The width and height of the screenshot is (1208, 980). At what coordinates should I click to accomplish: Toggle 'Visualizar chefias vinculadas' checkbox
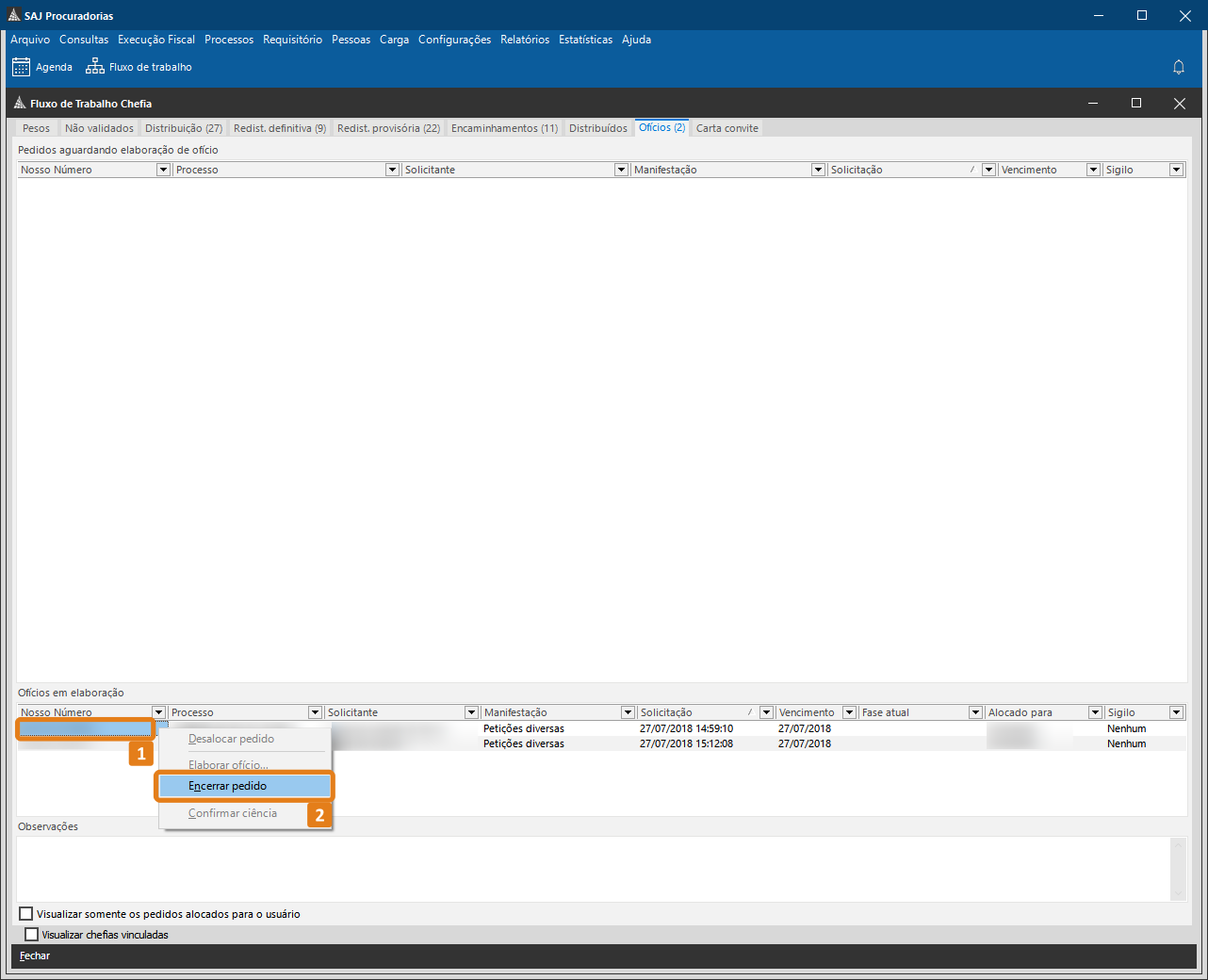click(32, 935)
